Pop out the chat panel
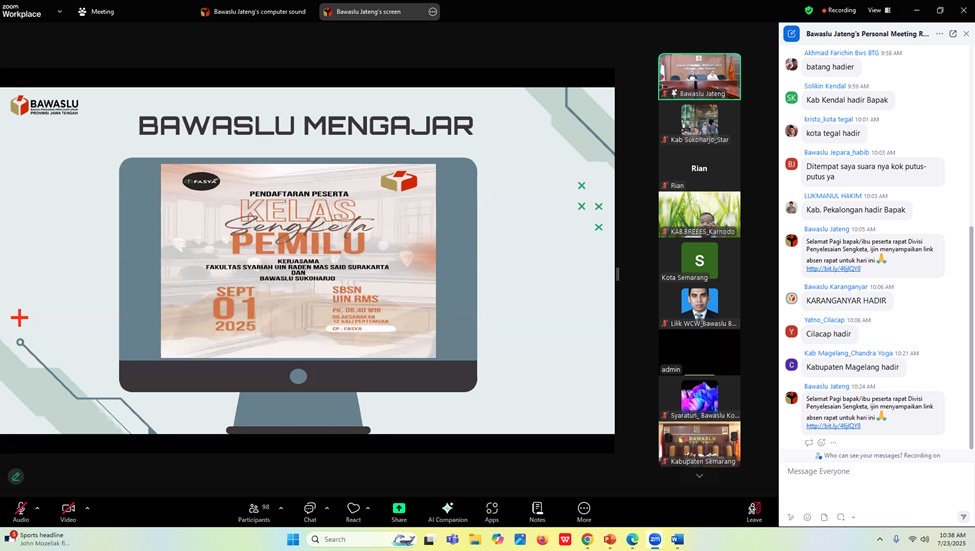Image resolution: width=975 pixels, height=551 pixels. point(953,34)
